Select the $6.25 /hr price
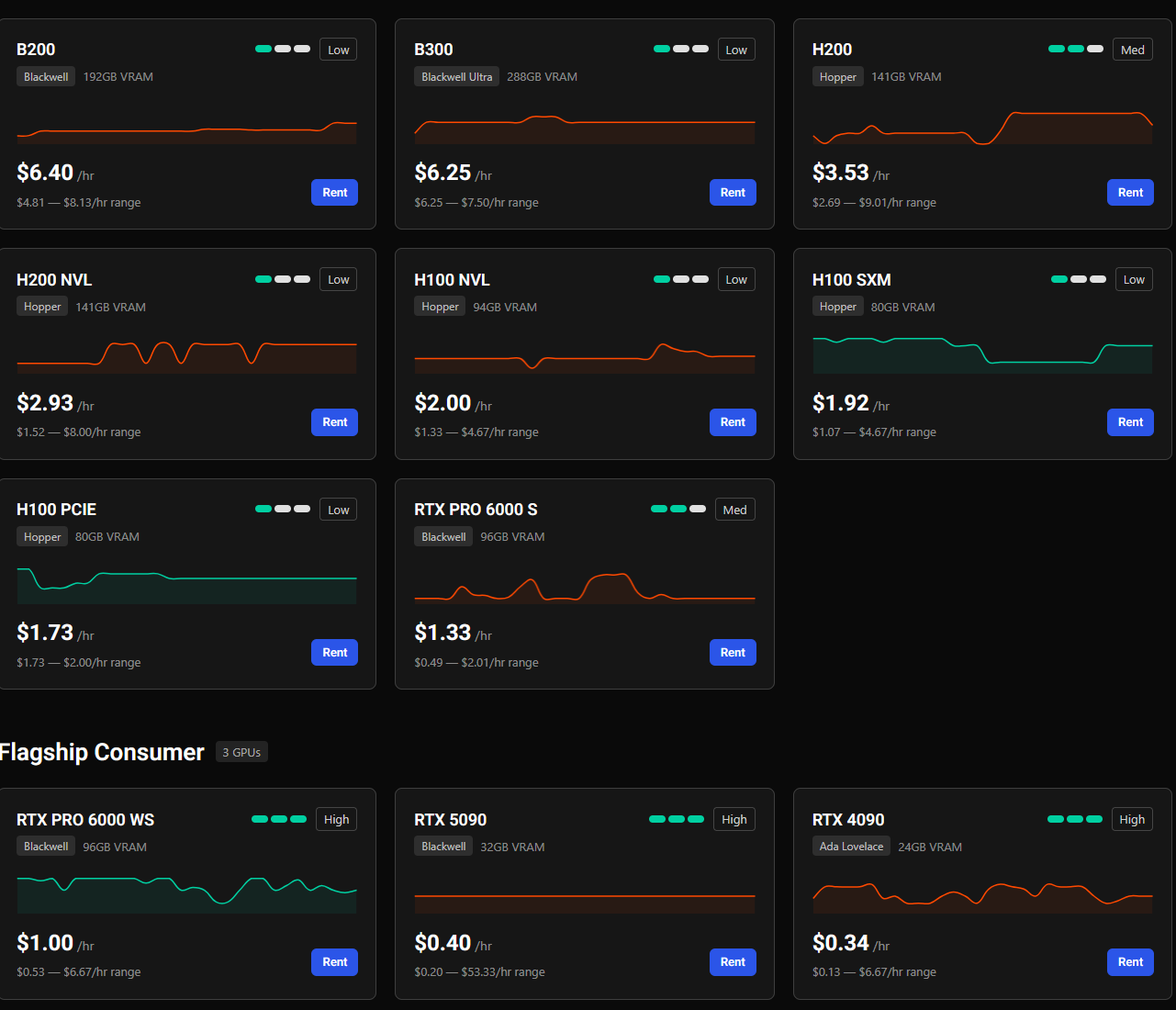 [454, 173]
